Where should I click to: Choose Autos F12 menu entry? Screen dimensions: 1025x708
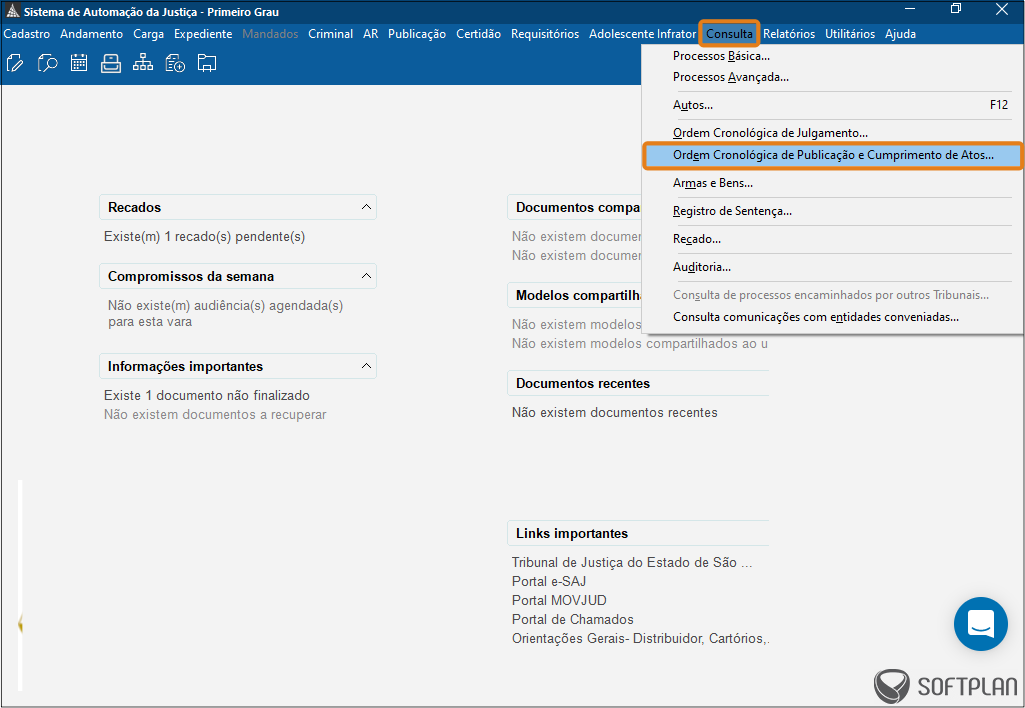tap(832, 105)
